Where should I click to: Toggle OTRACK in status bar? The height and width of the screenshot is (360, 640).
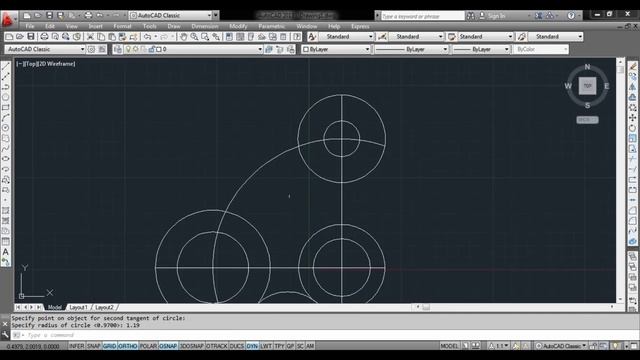(217, 346)
